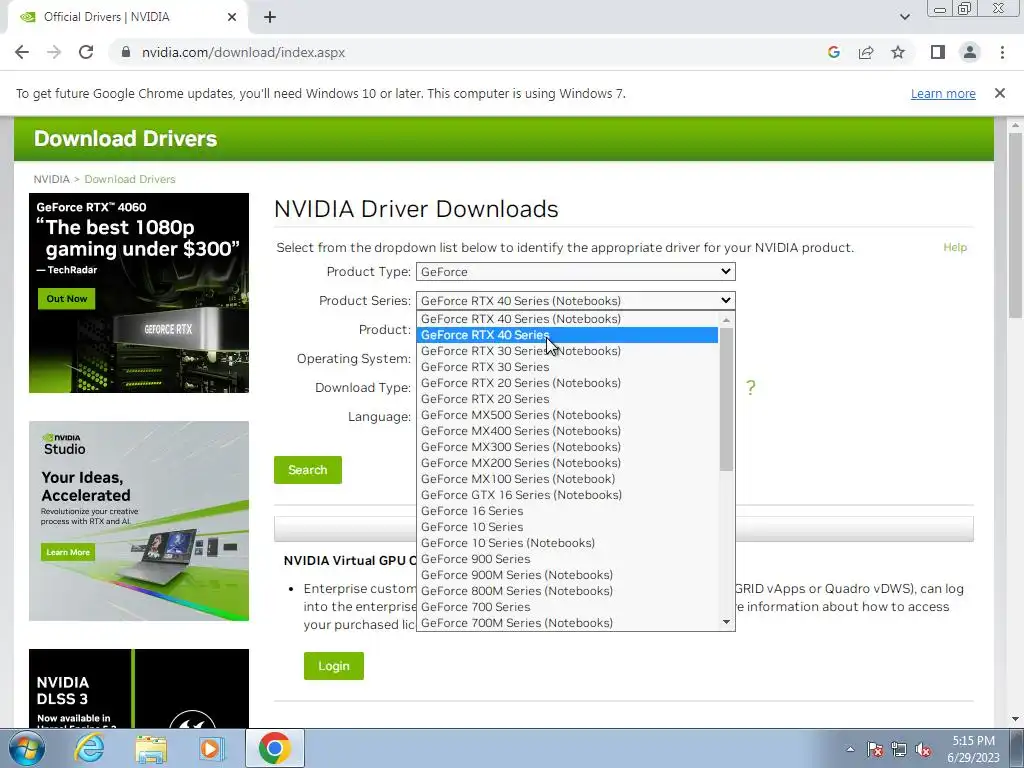This screenshot has height=768, width=1024.
Task: Collapse the Product Series dropdown
Action: [576, 300]
